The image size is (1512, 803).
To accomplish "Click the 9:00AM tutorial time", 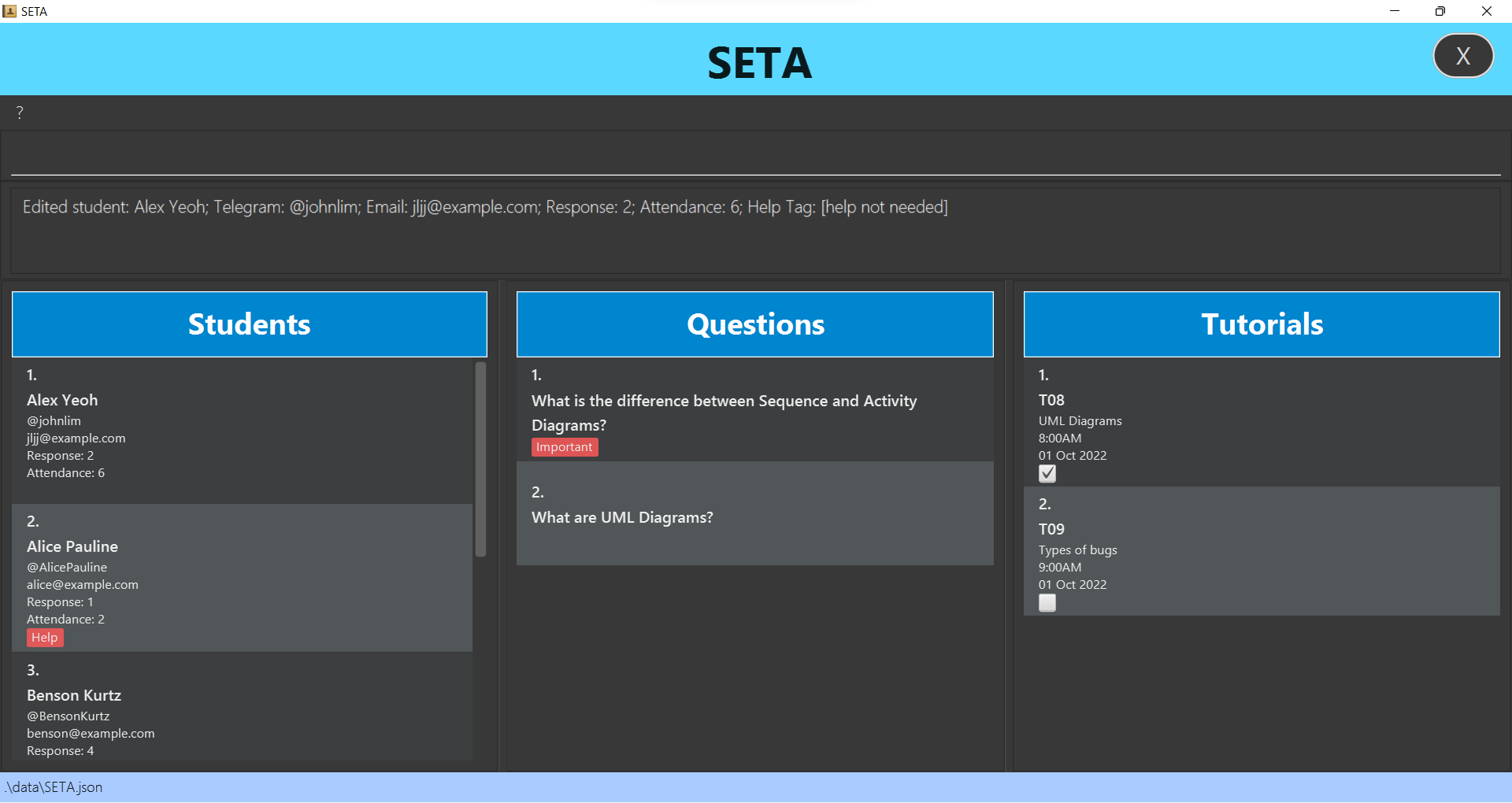I will click(1060, 568).
